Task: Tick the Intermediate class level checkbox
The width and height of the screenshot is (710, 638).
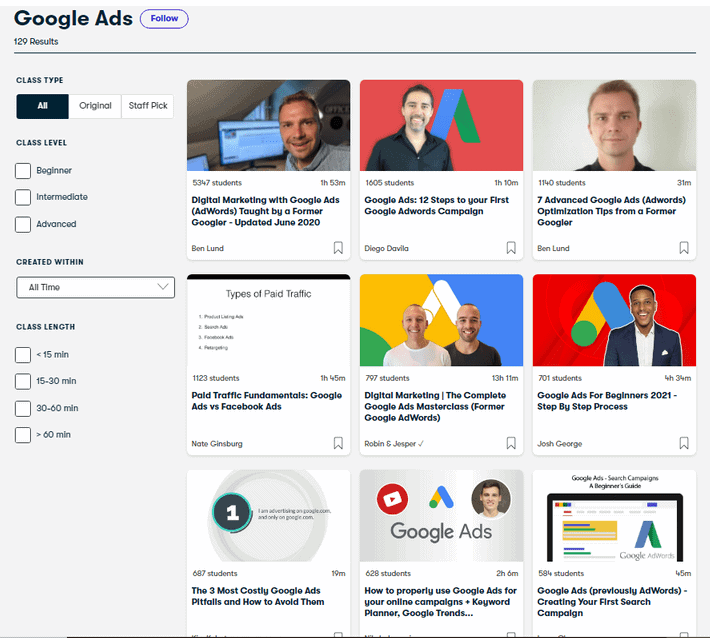Action: point(23,197)
